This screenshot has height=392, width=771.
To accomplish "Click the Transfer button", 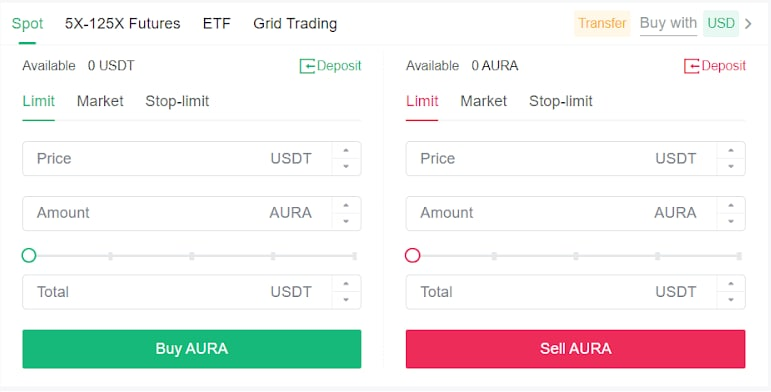I will point(602,24).
